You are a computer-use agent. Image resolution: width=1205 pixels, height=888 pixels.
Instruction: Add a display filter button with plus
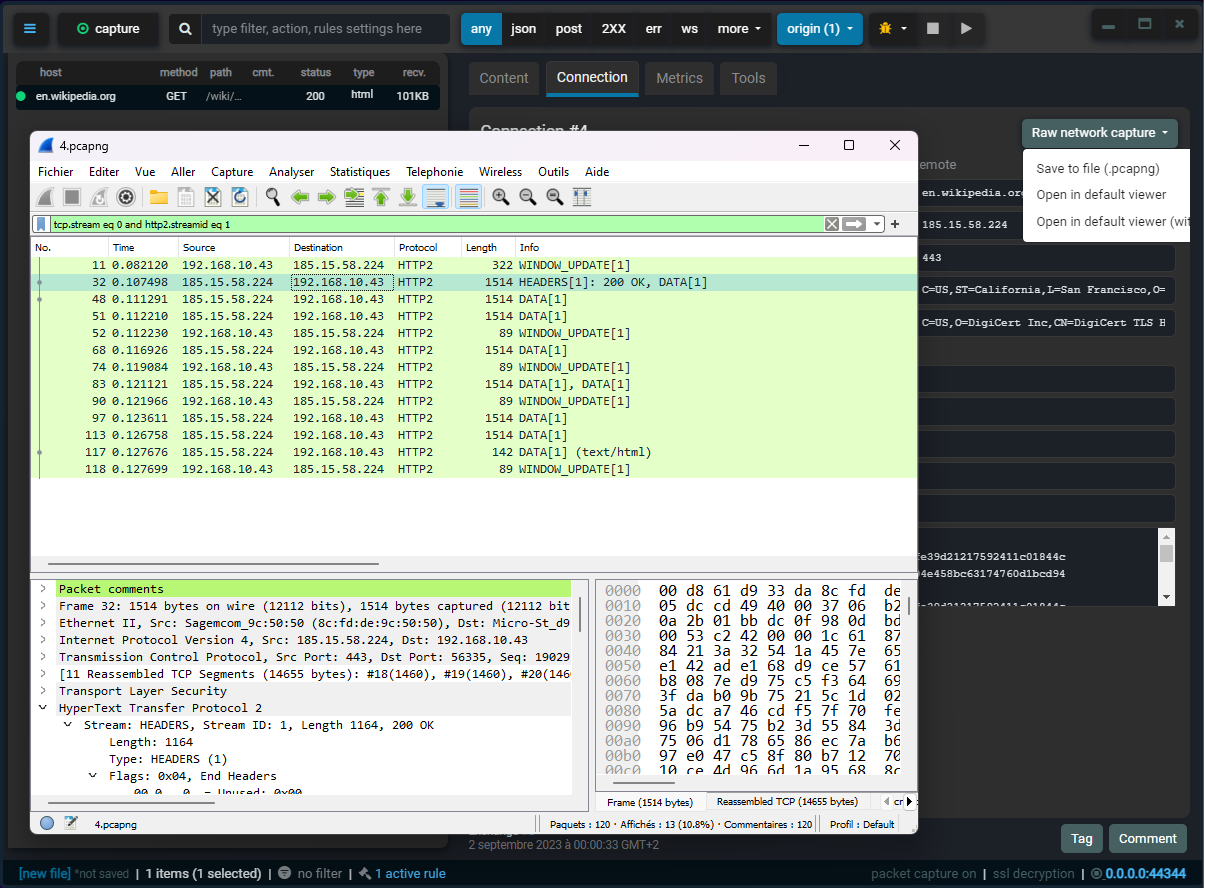click(x=896, y=224)
